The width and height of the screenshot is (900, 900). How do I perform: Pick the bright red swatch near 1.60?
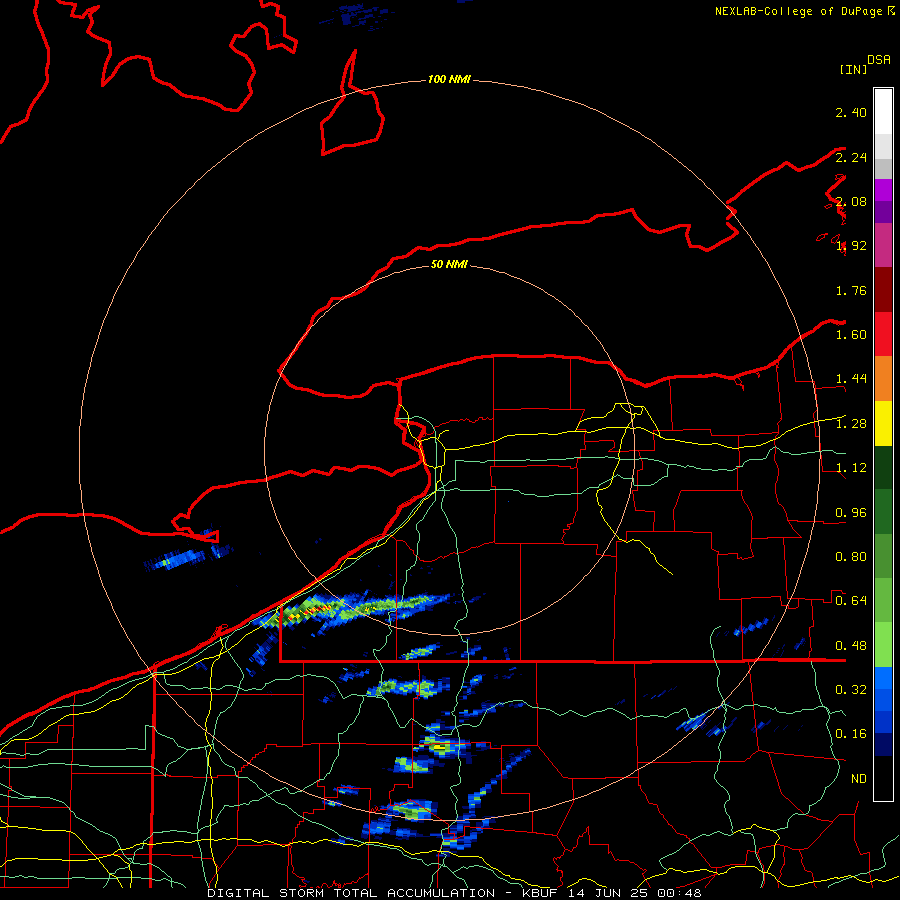tap(883, 334)
